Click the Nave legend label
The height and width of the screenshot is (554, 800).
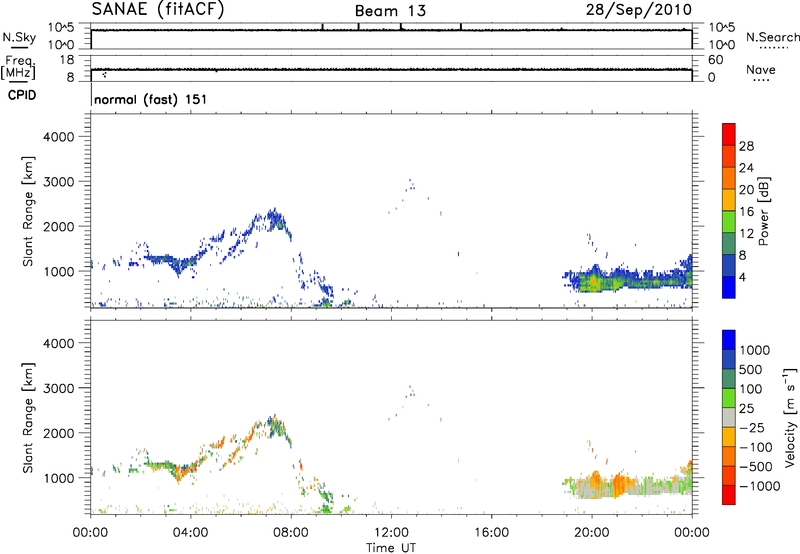pyautogui.click(x=761, y=69)
